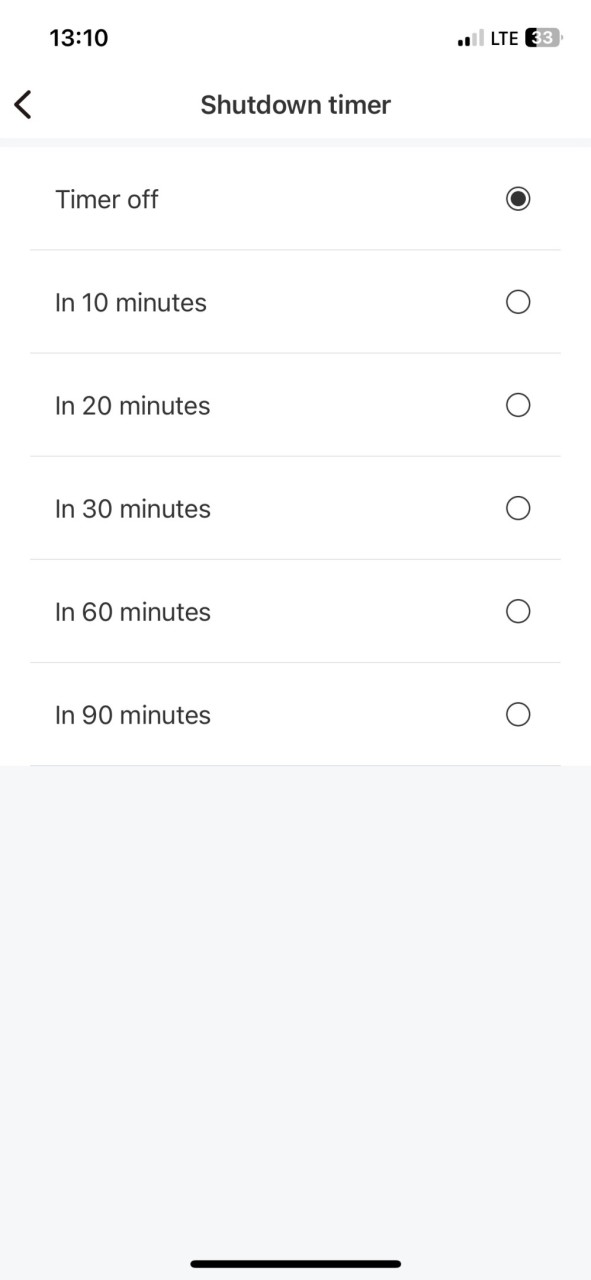This screenshot has width=591, height=1280.
Task: Select the In 30 minutes radio button
Action: click(518, 508)
